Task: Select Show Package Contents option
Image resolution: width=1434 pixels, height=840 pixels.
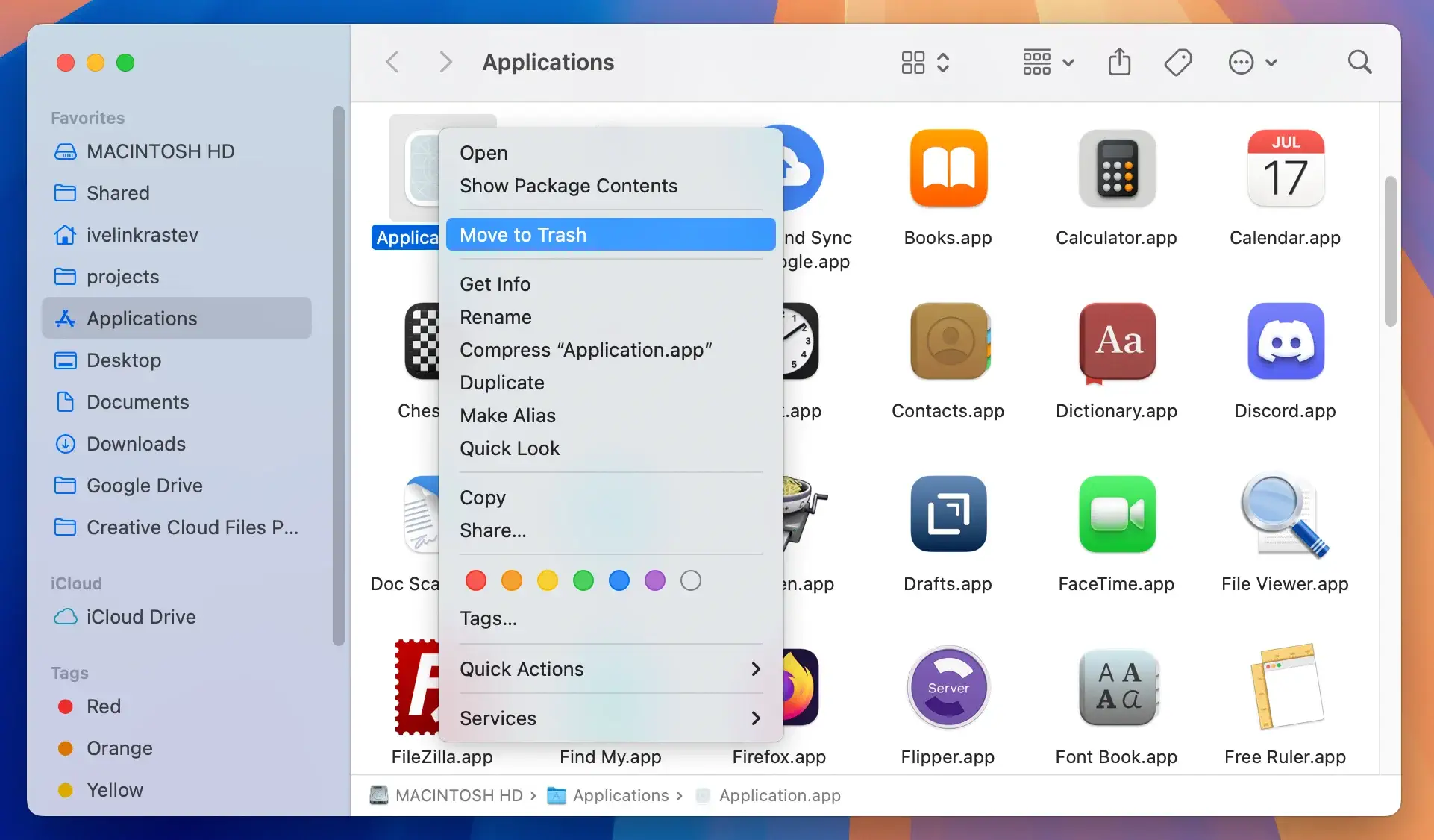Action: click(568, 185)
